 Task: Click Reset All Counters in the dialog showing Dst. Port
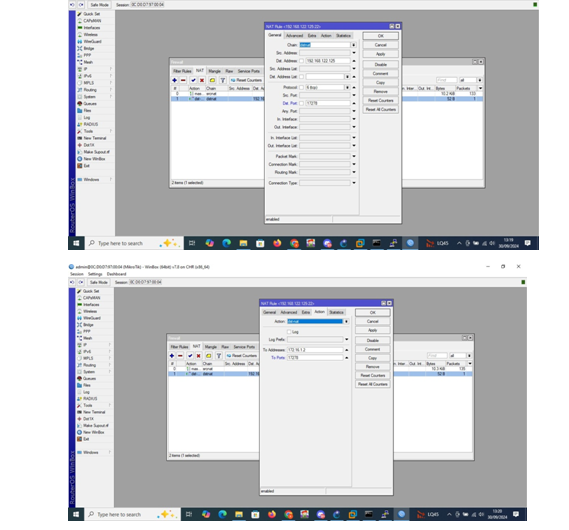point(381,109)
